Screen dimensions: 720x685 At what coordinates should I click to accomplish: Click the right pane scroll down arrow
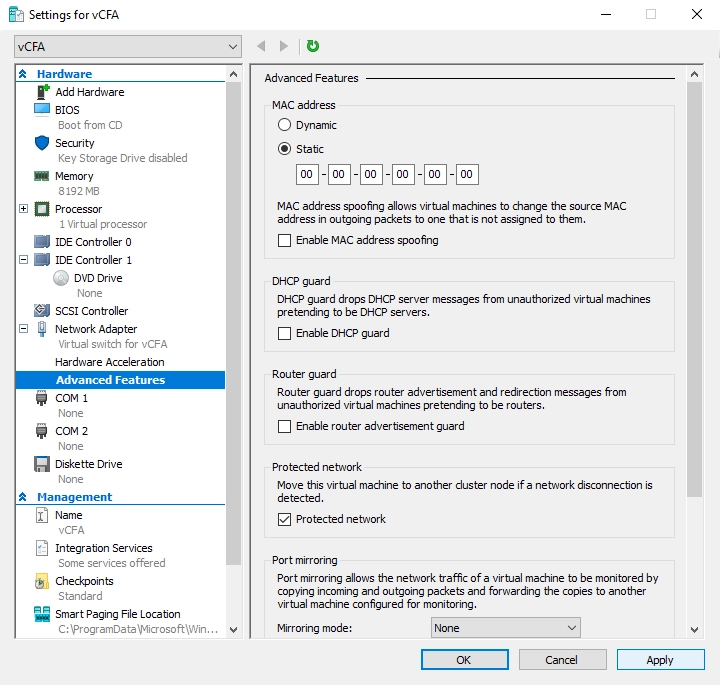(x=694, y=629)
